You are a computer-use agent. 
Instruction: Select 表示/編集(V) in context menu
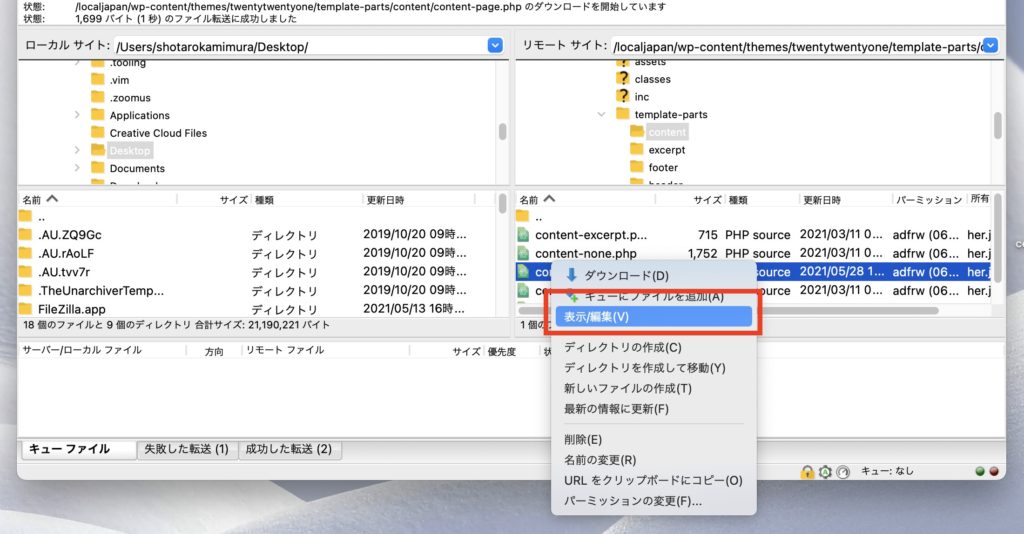coord(654,317)
